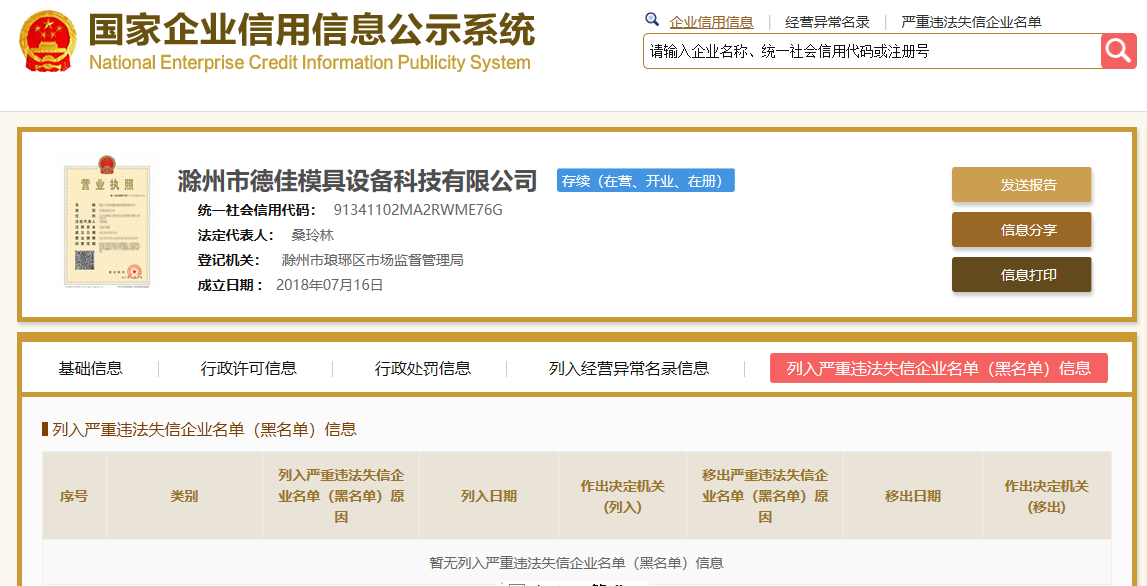Screen dimensions: 1147x586
Task: Switch to the 行政许可信息 tab
Action: click(x=249, y=368)
